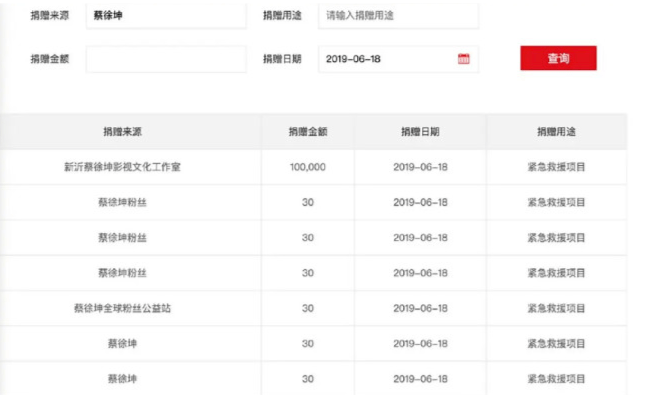The height and width of the screenshot is (395, 652).
Task: Focus the 捐赠来源 input containing 蔡徐坤
Action: pos(166,16)
